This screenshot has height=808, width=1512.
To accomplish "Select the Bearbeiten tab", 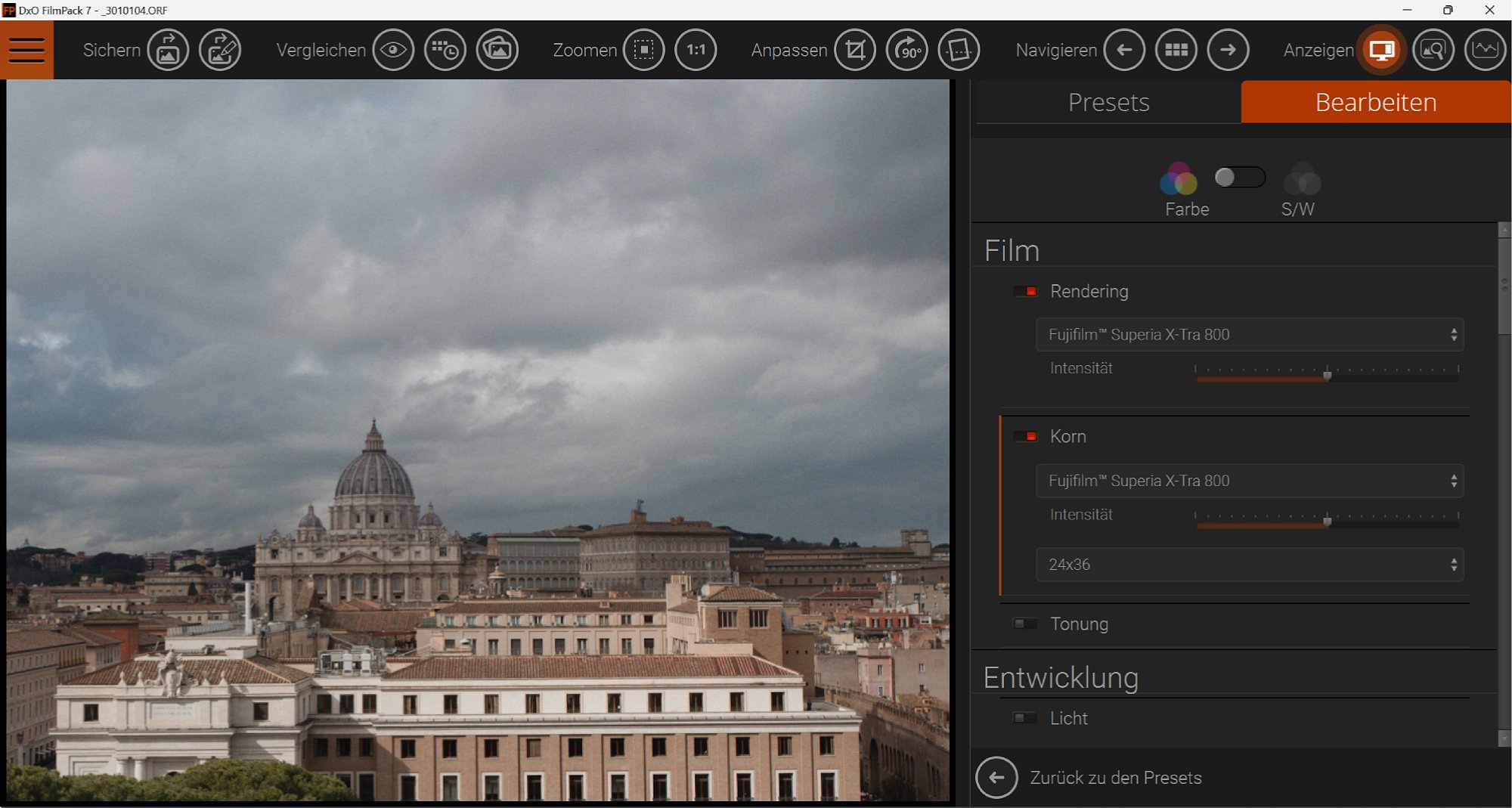I will [1375, 102].
